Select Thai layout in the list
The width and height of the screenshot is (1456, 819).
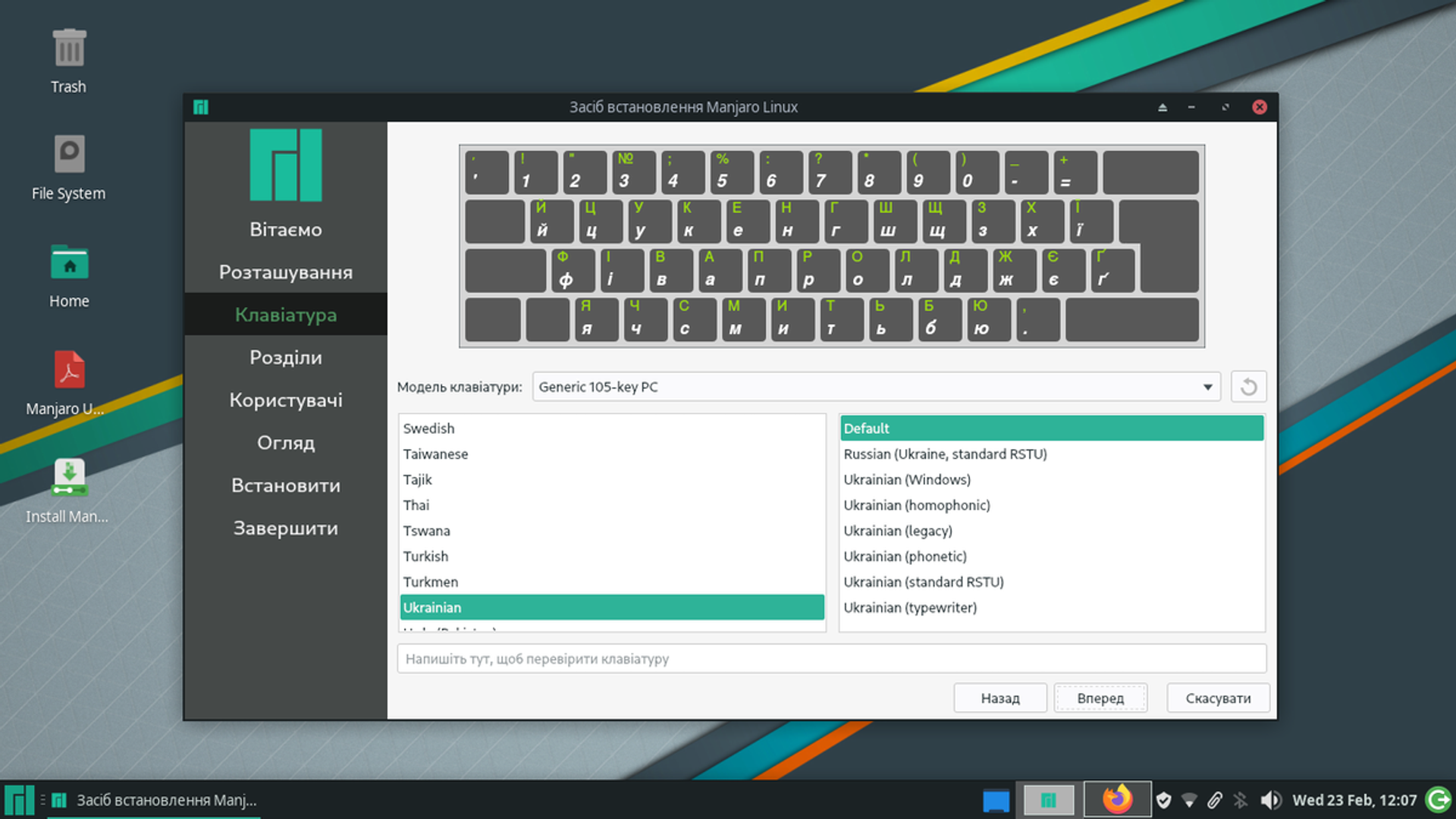[x=612, y=505]
